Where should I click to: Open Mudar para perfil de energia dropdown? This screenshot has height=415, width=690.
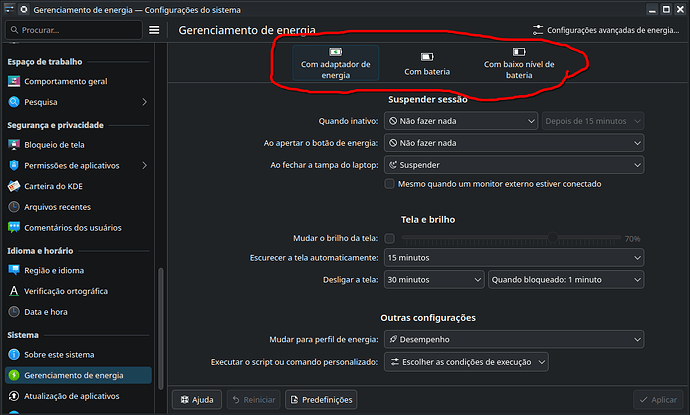coord(513,340)
